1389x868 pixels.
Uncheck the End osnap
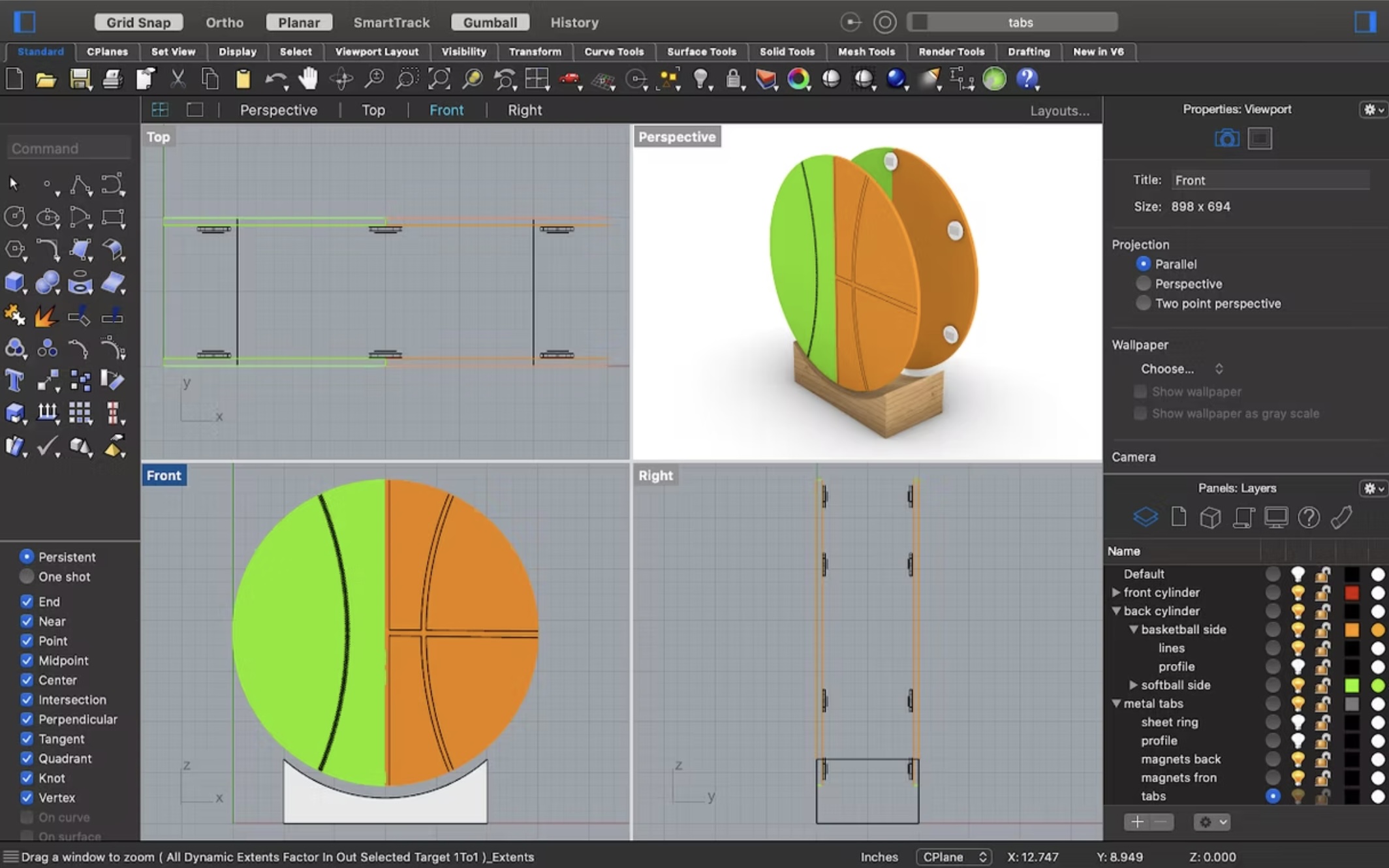tap(27, 601)
